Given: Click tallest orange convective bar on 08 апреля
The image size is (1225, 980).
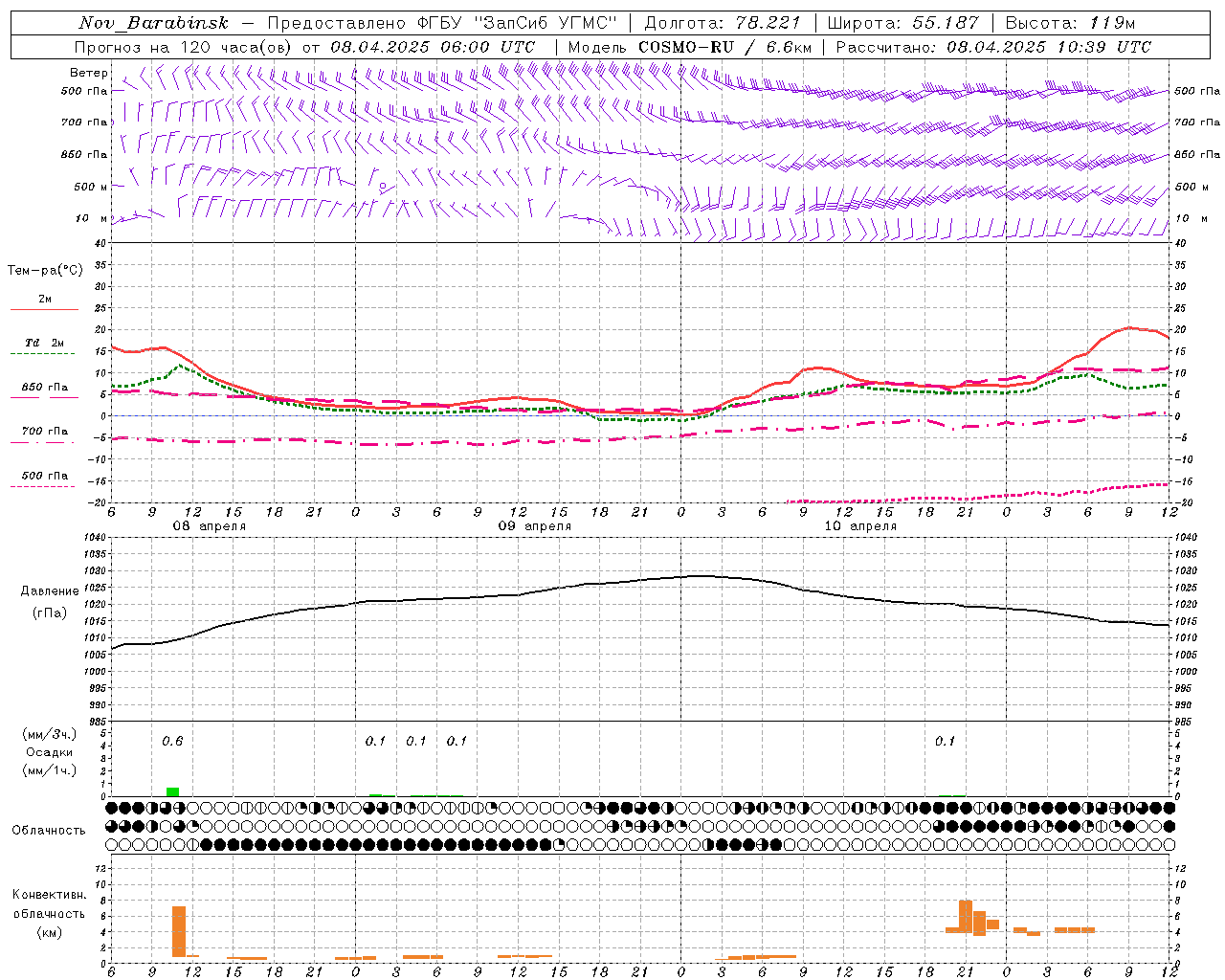Looking at the screenshot, I should (179, 931).
